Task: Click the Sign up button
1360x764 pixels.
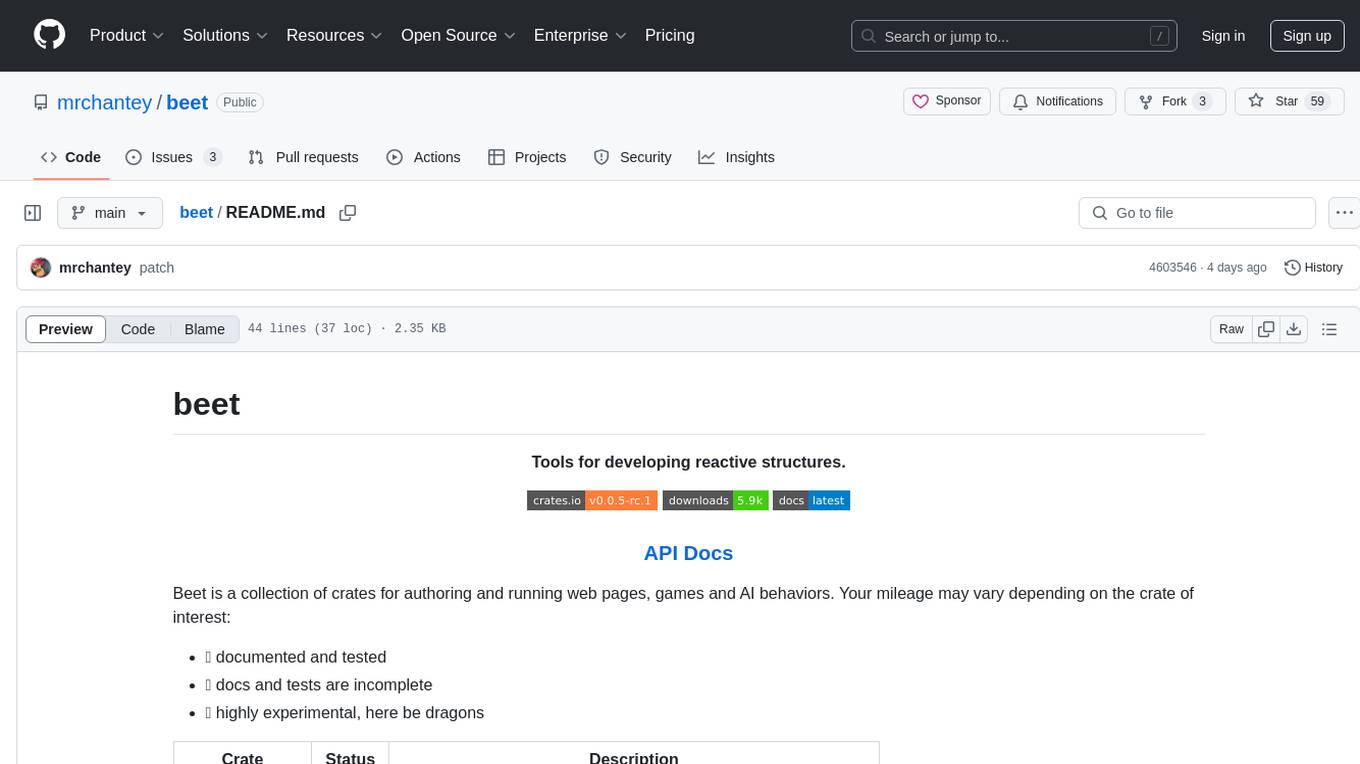Action: (1307, 36)
